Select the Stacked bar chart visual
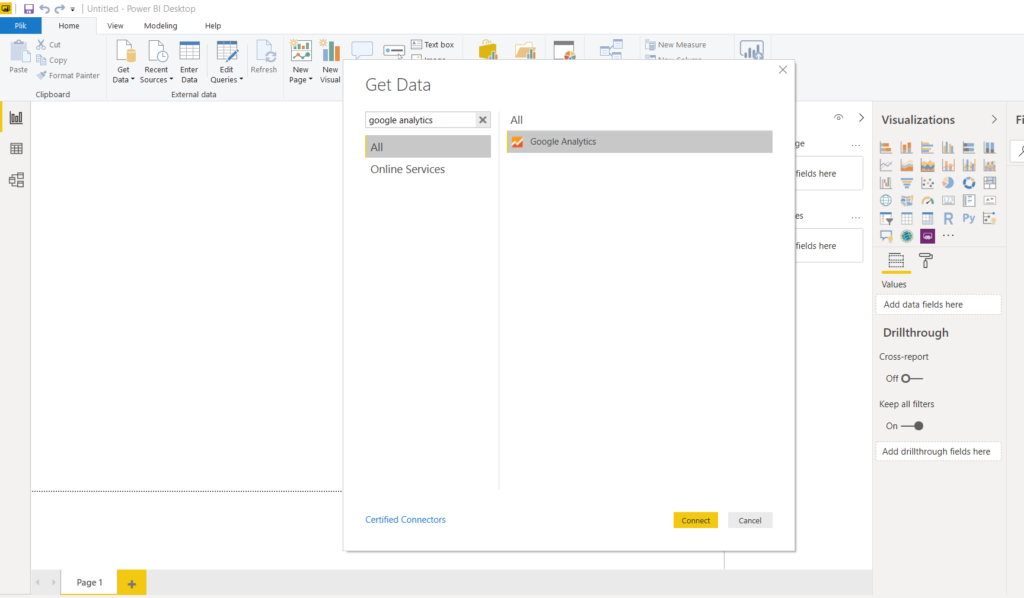The height and width of the screenshot is (598, 1024). tap(886, 148)
